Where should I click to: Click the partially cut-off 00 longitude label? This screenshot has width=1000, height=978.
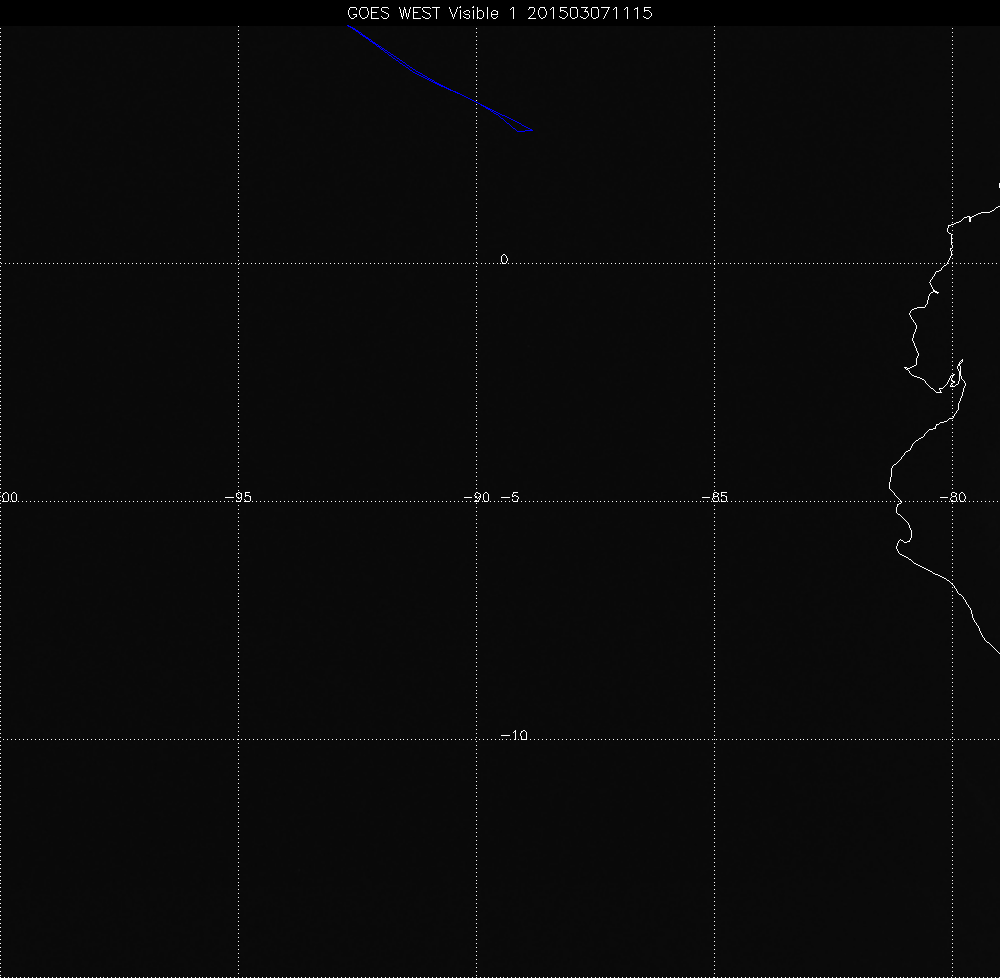point(9,497)
